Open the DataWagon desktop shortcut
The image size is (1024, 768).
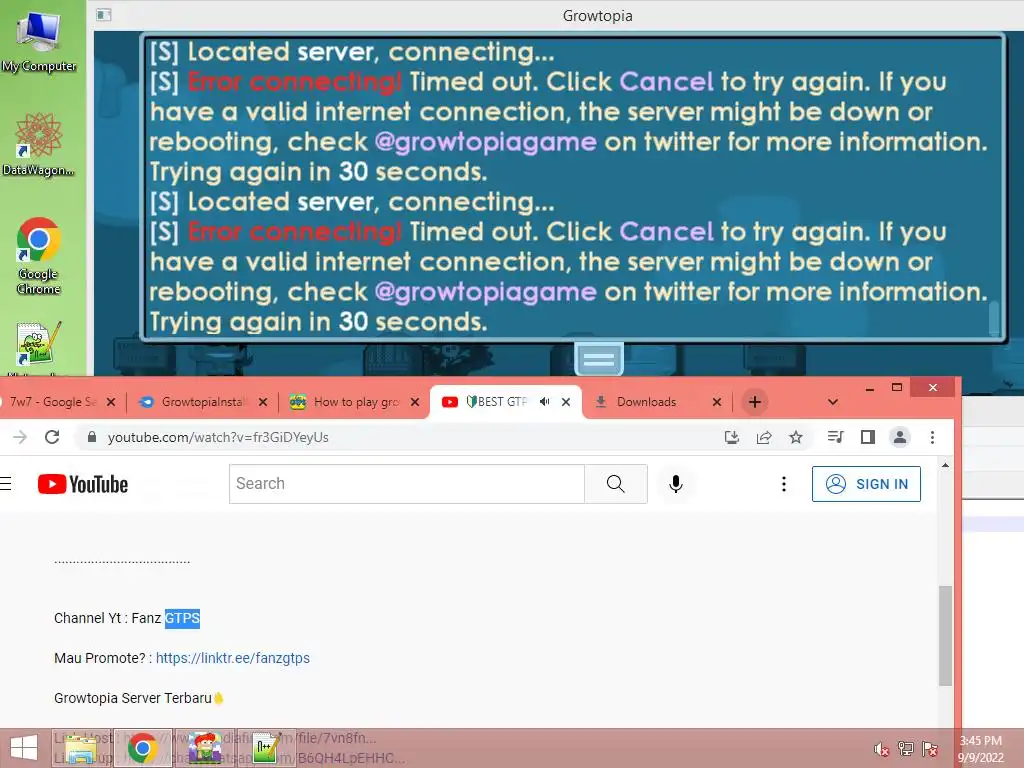[x=38, y=145]
